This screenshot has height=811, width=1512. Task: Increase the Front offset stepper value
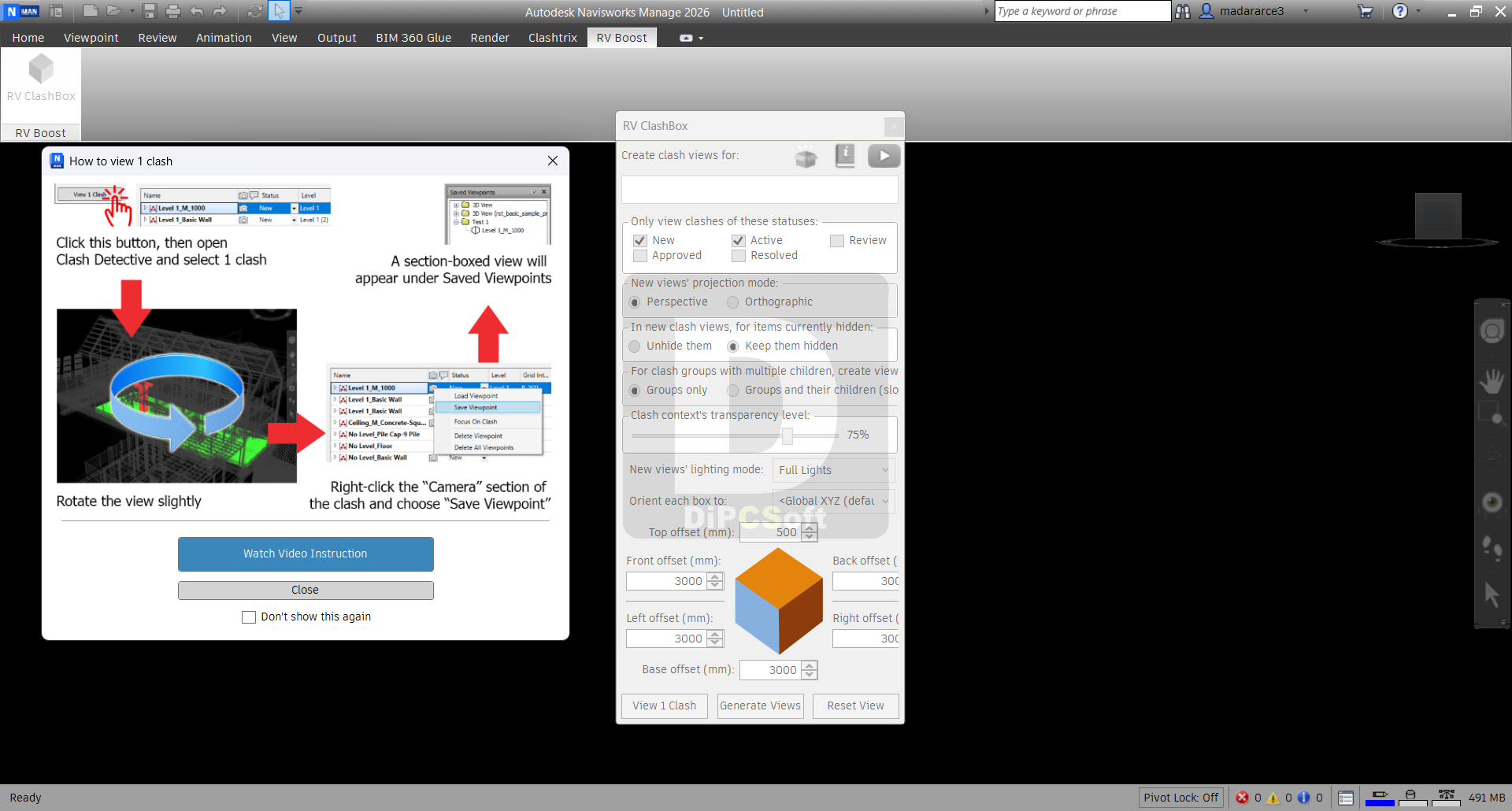coord(715,577)
